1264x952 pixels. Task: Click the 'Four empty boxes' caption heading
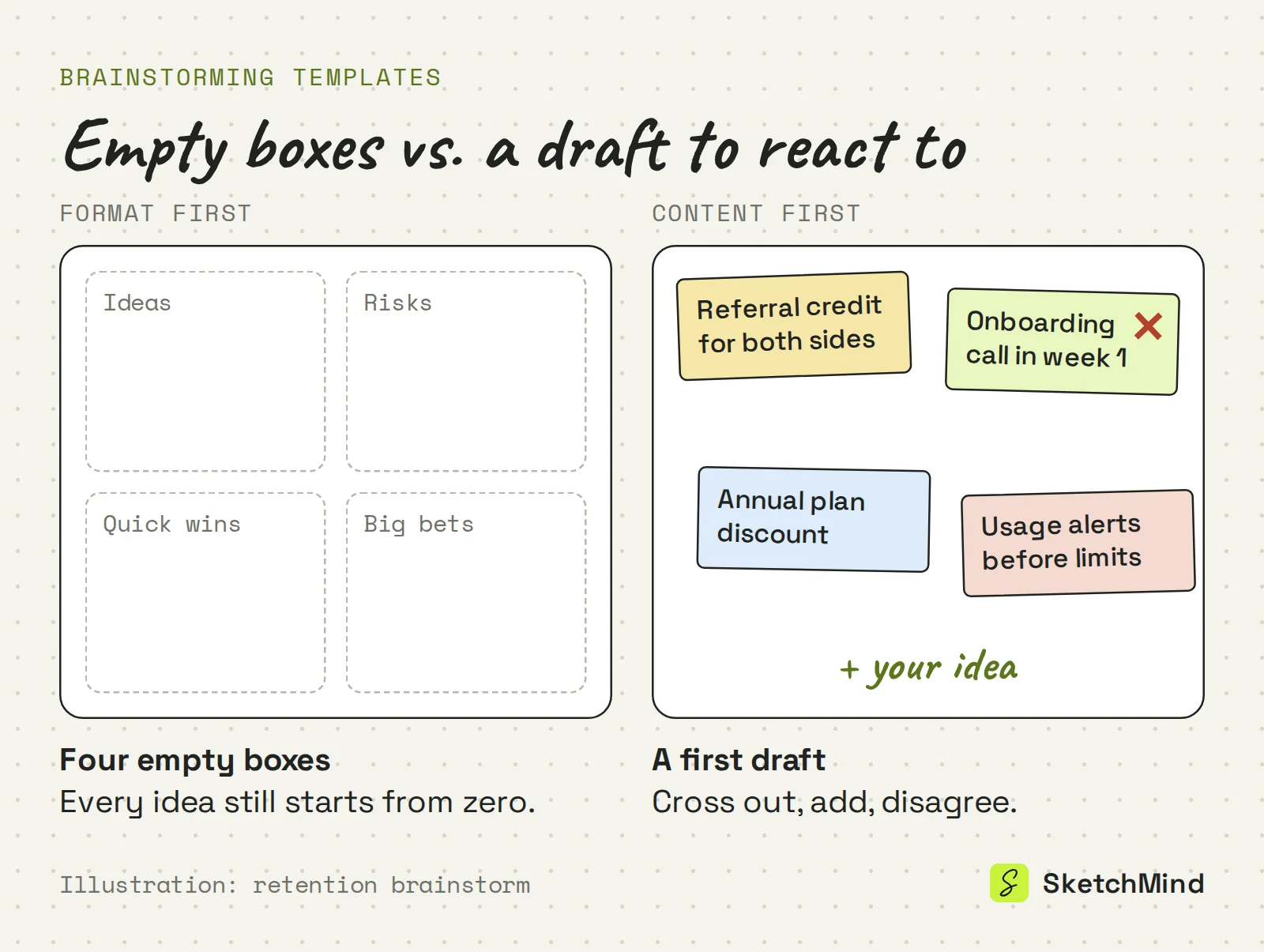(x=195, y=760)
